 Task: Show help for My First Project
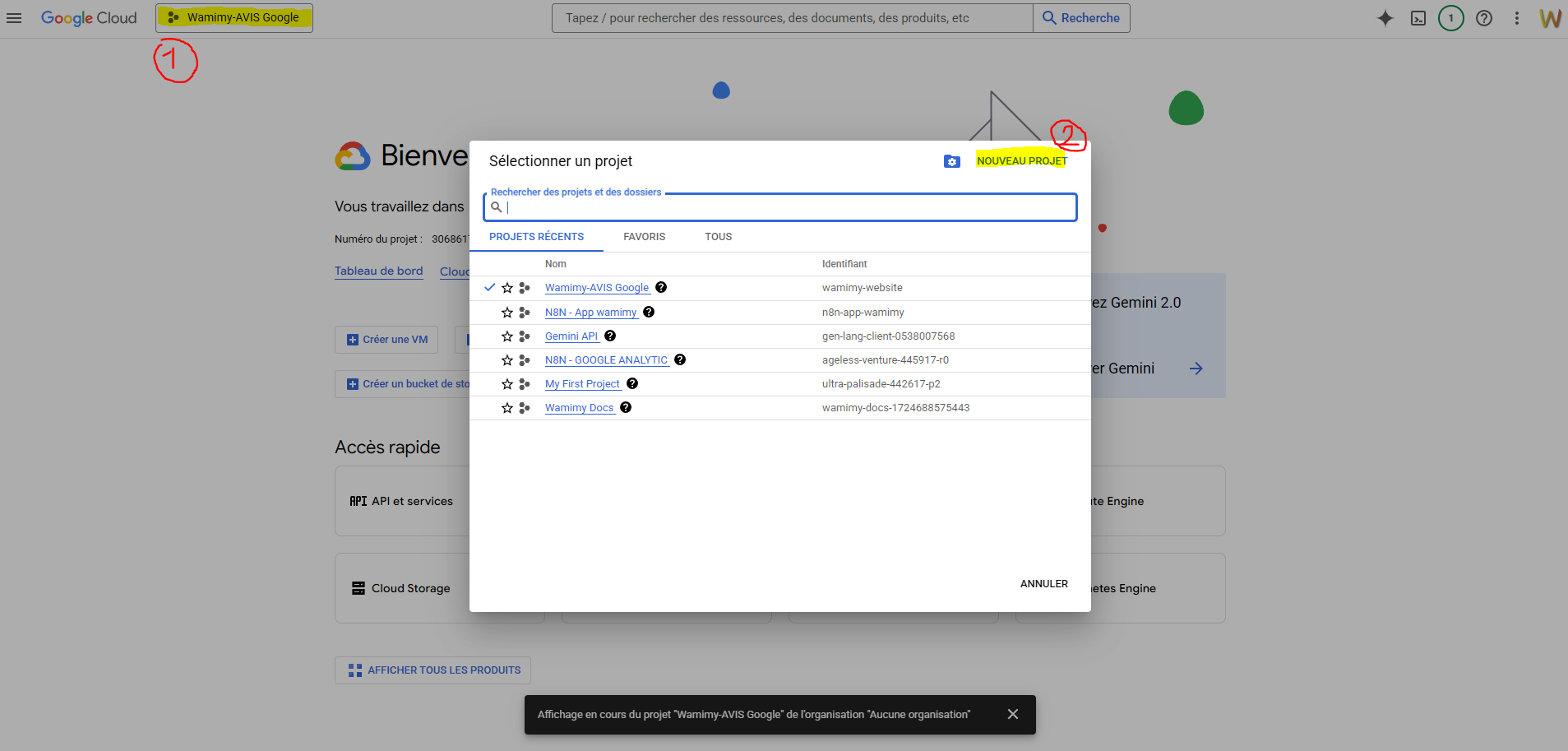coord(632,383)
